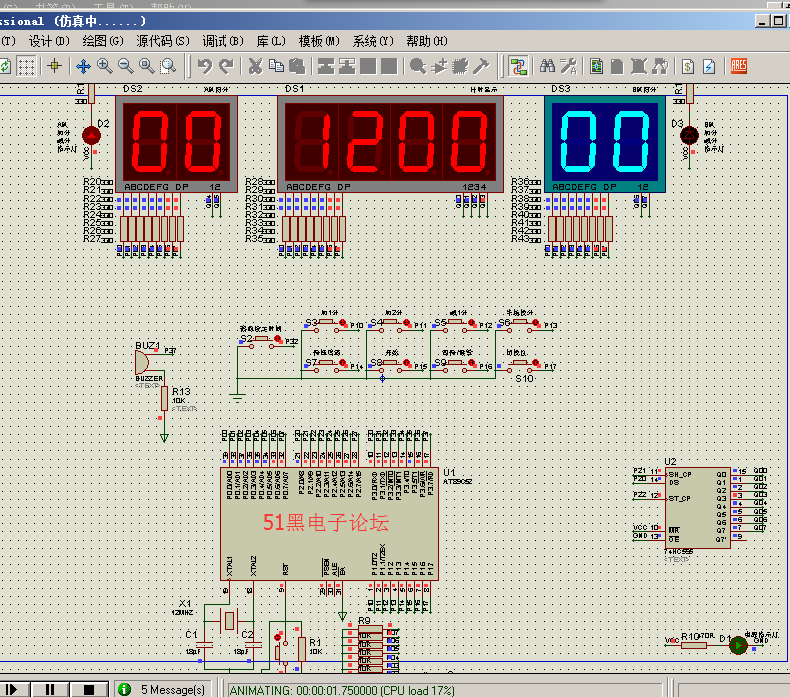The height and width of the screenshot is (697, 790).
Task: Open the Design Explorer icon
Action: [x=597, y=66]
